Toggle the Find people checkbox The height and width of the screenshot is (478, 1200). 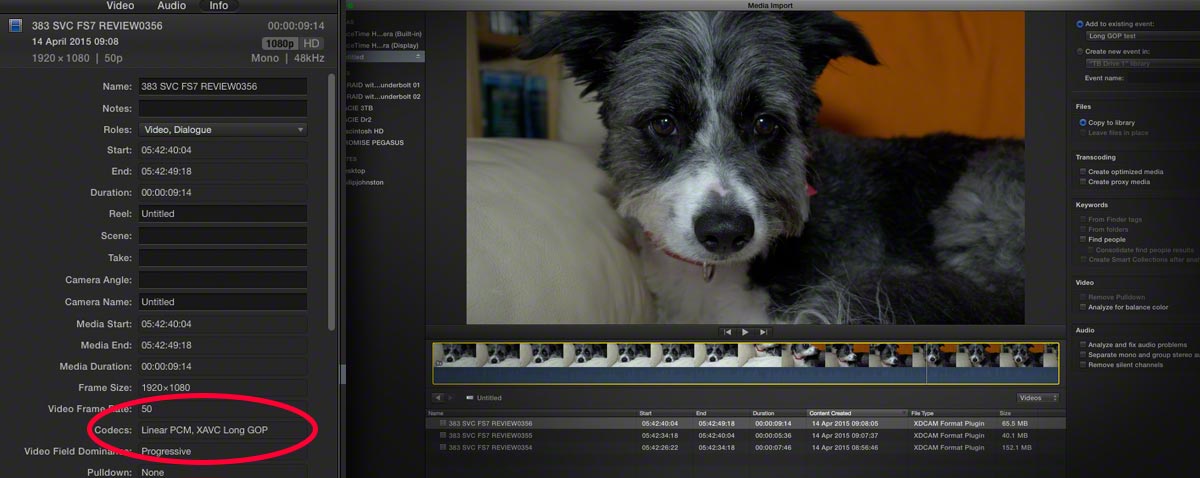(x=1082, y=240)
